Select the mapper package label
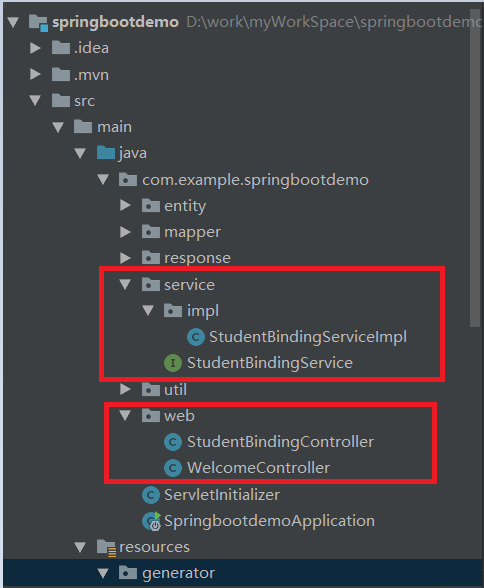 192,232
